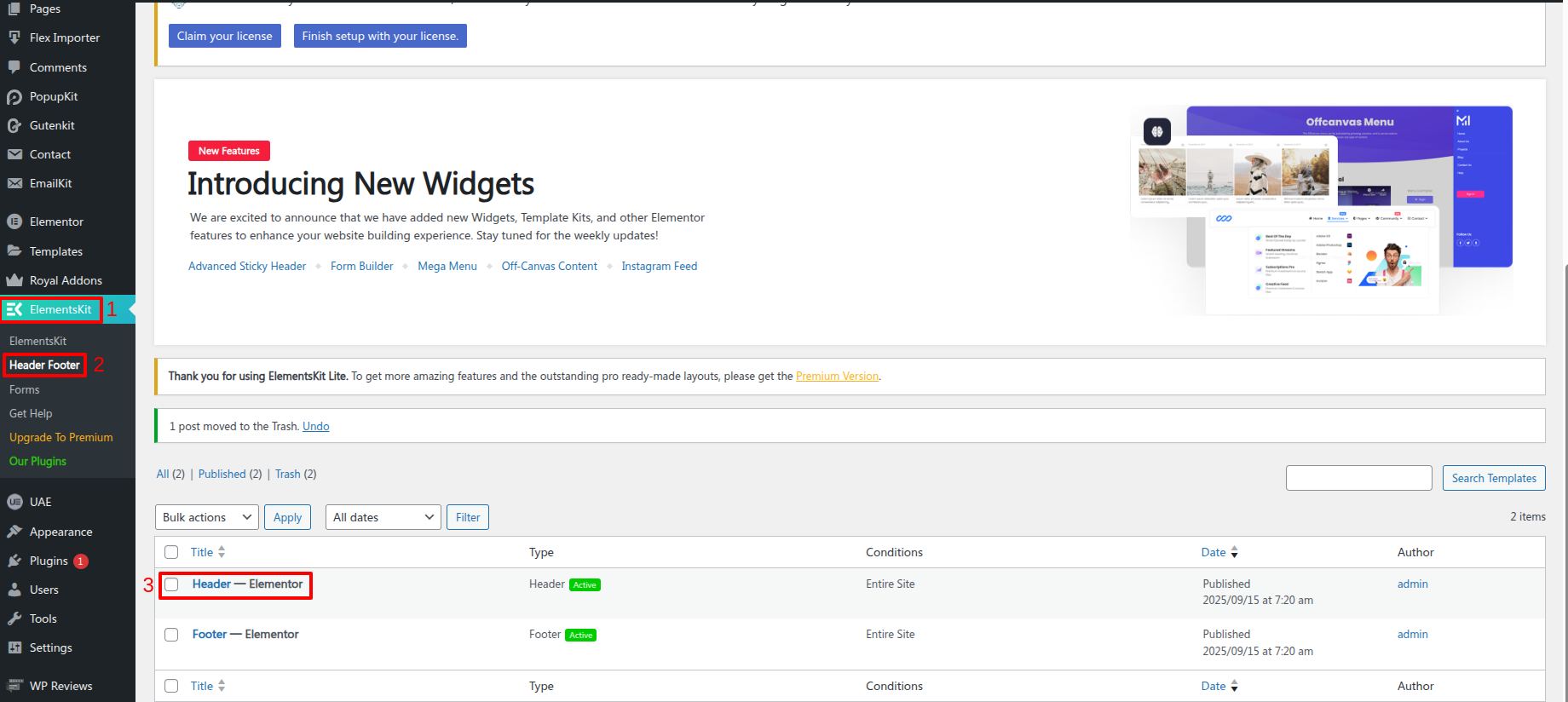Open Elementor via its sidebar icon
1568x702 pixels.
tap(14, 222)
